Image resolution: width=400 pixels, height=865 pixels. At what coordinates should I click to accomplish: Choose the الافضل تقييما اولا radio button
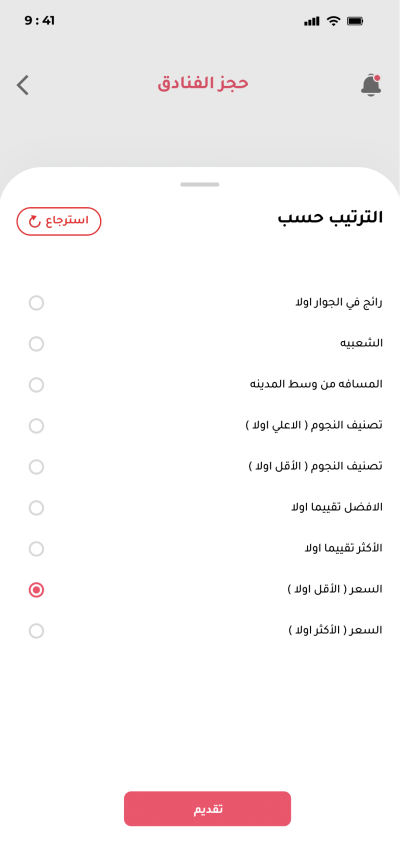[x=36, y=508]
